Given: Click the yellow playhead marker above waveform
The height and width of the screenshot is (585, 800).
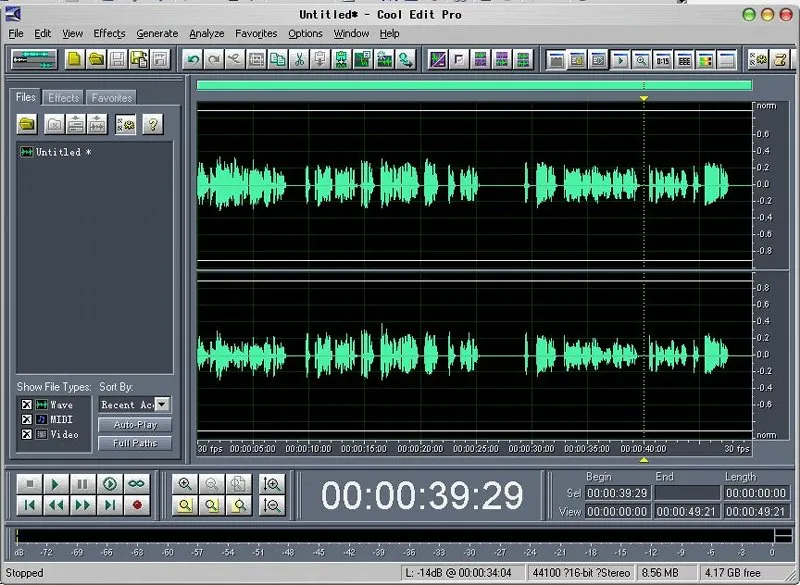Looking at the screenshot, I should click(644, 98).
